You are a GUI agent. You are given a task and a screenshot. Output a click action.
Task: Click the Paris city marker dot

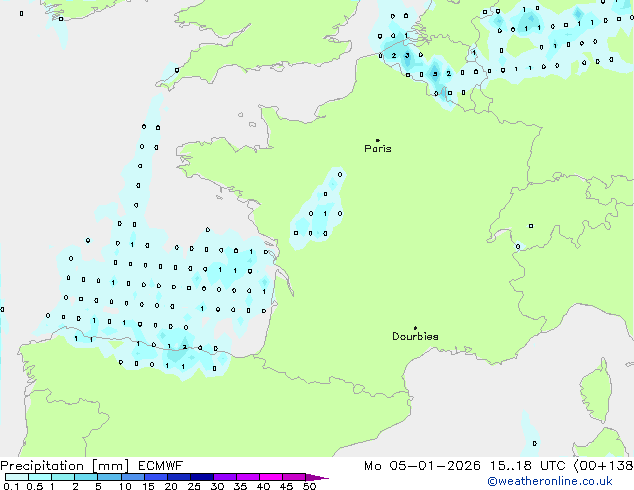pyautogui.click(x=378, y=140)
